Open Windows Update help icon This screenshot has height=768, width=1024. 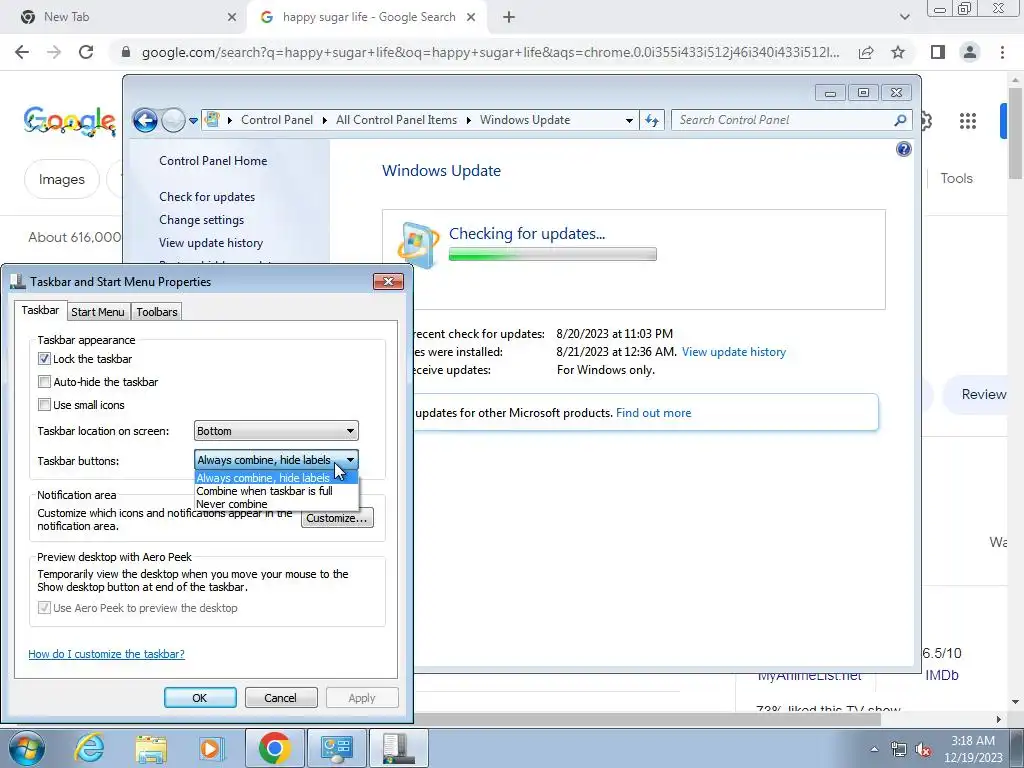click(x=903, y=150)
